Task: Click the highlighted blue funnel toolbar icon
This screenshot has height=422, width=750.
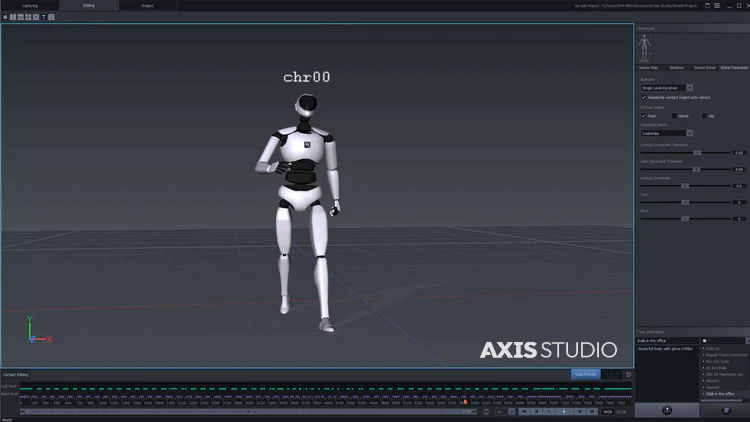Action: [44, 17]
